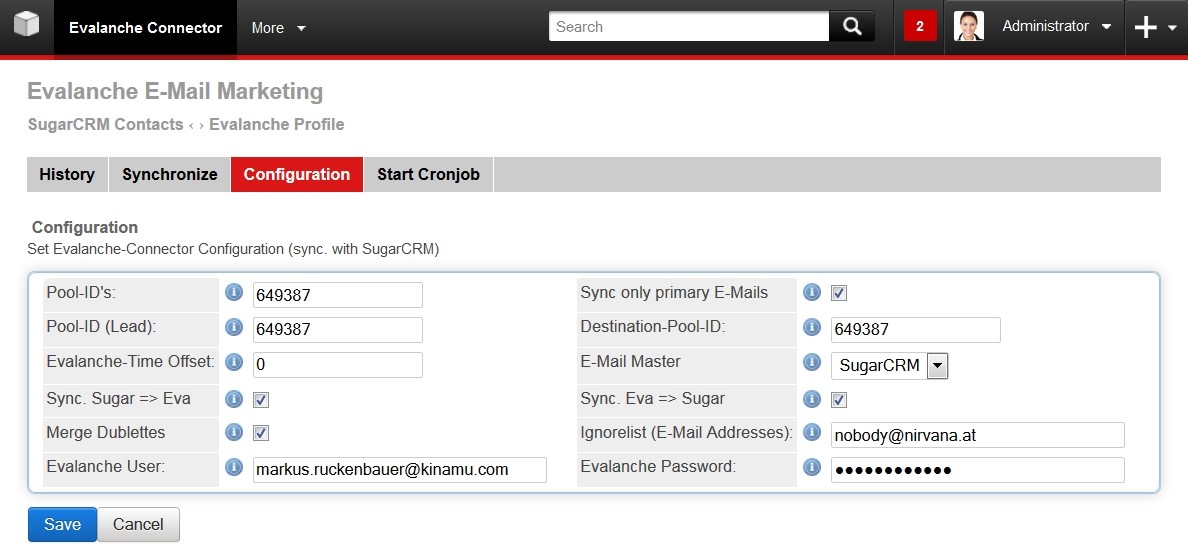Open the Start Cronjob tab
This screenshot has height=553, width=1188.
429,174
